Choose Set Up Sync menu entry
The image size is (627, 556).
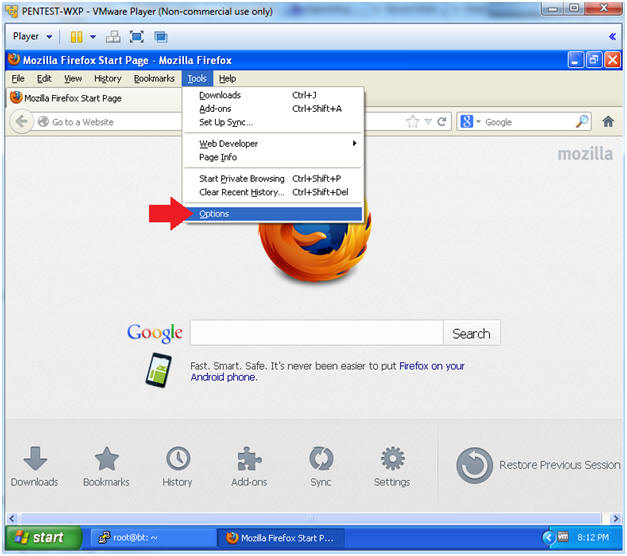[x=273, y=122]
